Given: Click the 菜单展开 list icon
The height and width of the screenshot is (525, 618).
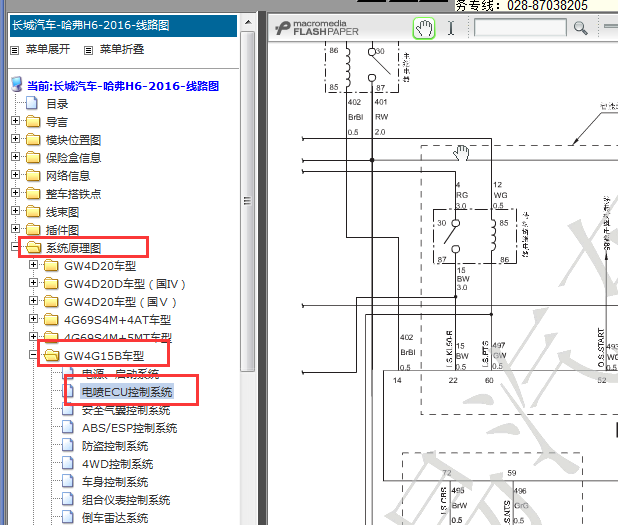Looking at the screenshot, I should pos(15,50).
